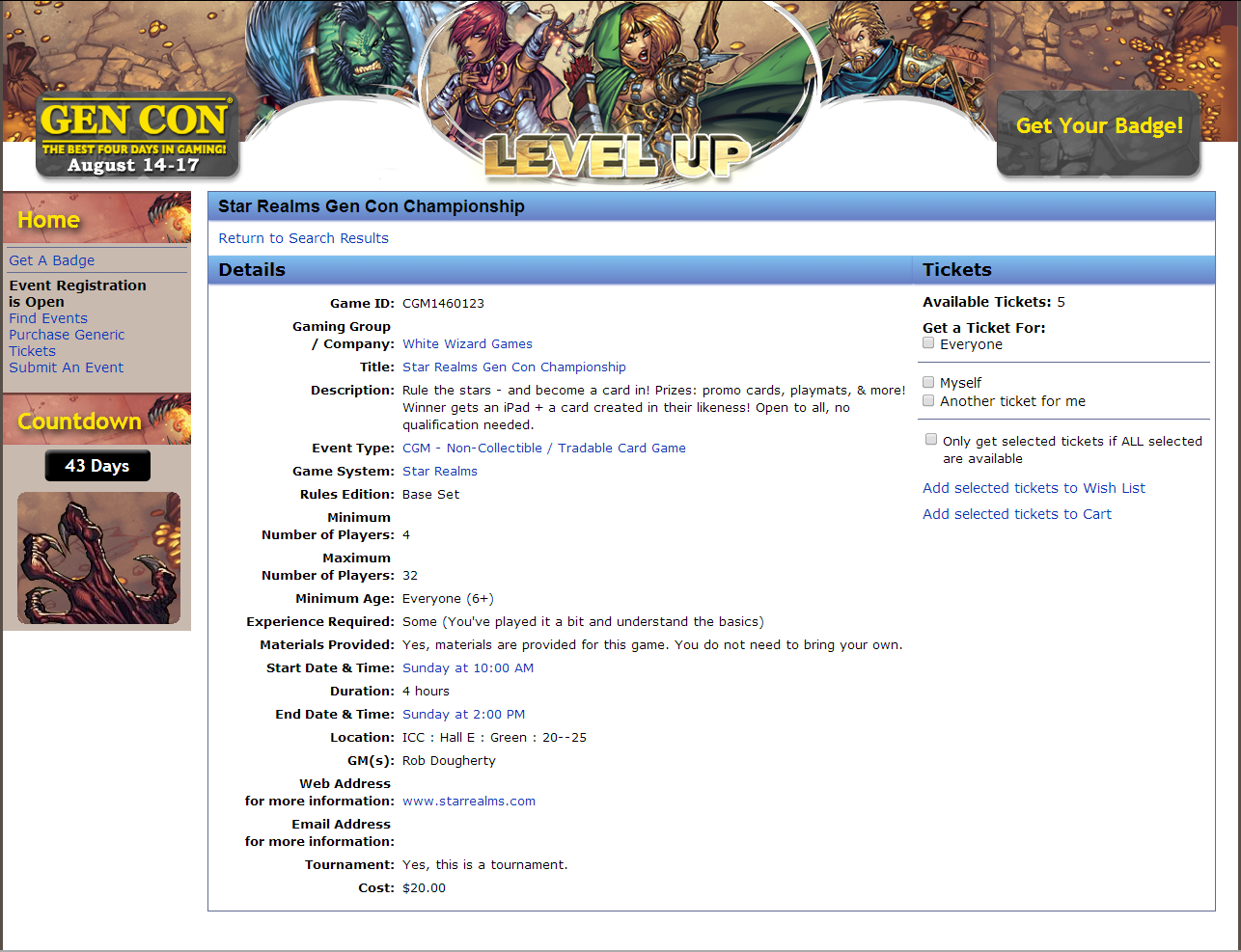Select Game ID value CGM1460123
This screenshot has width=1241, height=952.
tap(443, 303)
